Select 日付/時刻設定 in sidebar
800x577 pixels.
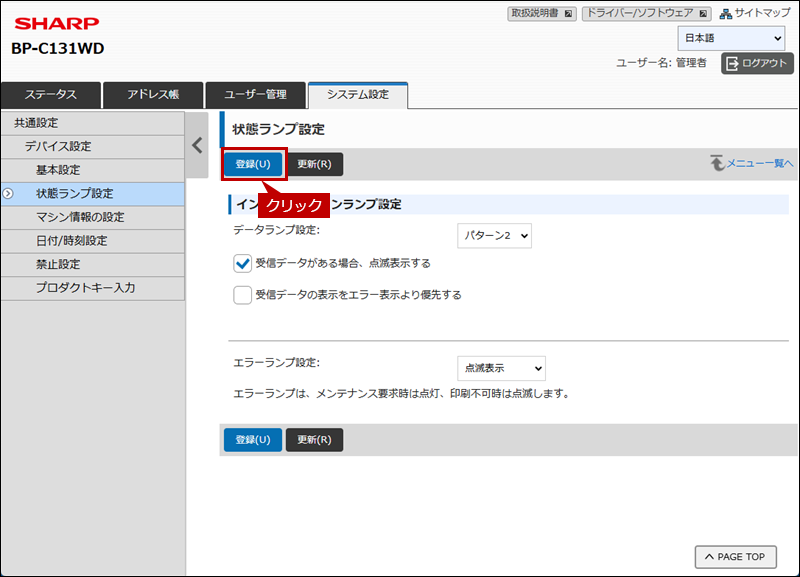[x=71, y=241]
